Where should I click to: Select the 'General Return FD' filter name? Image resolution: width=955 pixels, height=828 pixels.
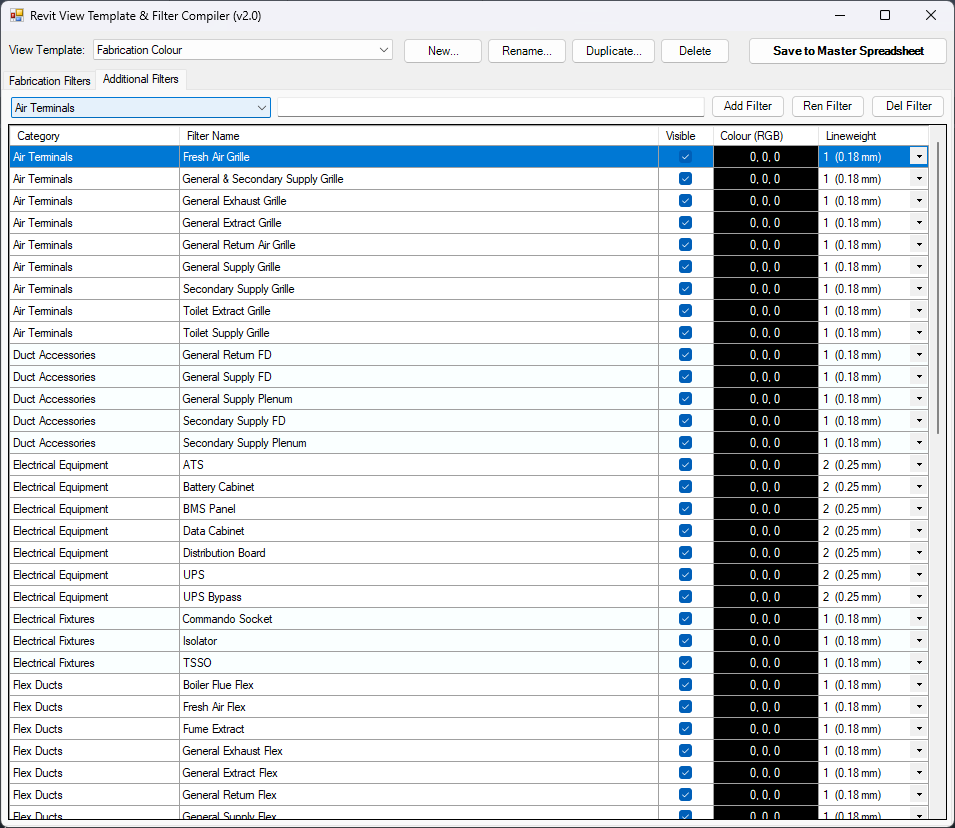point(227,355)
